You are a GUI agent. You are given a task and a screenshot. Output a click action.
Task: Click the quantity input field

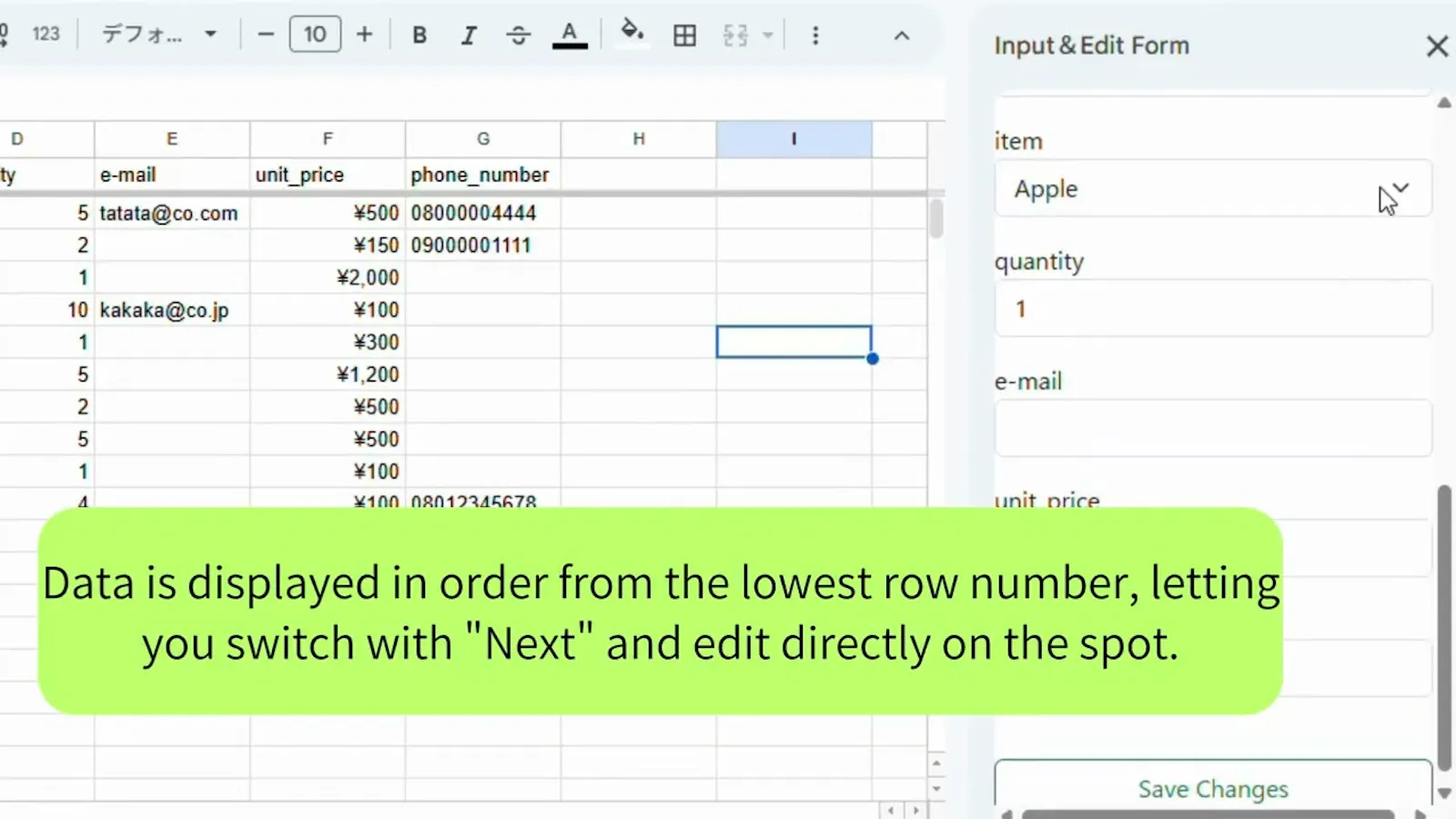click(x=1213, y=308)
